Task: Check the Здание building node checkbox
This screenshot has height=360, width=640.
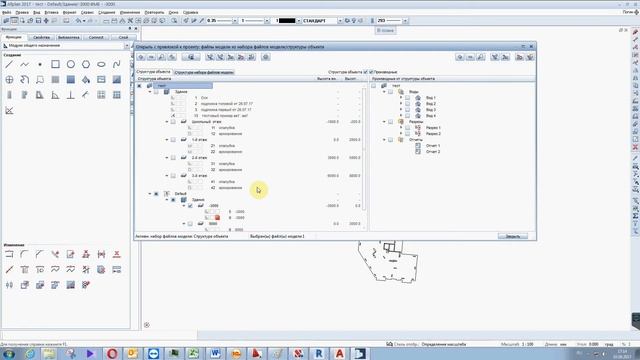Action: pyautogui.click(x=156, y=92)
